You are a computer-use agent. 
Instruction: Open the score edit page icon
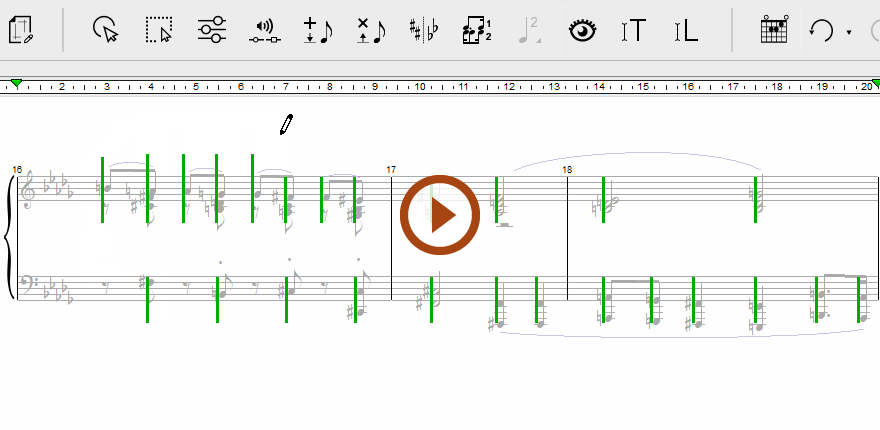click(22, 30)
